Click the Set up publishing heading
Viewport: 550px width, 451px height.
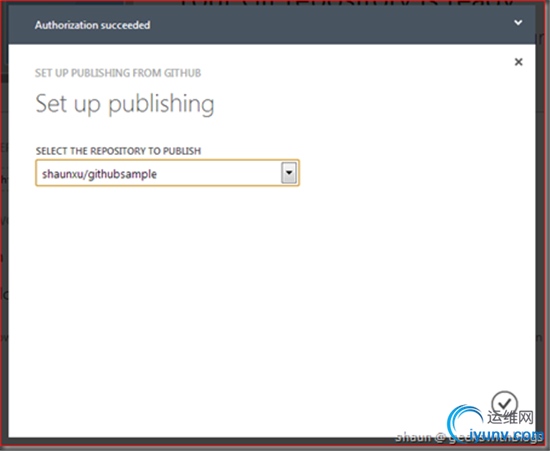click(x=125, y=104)
